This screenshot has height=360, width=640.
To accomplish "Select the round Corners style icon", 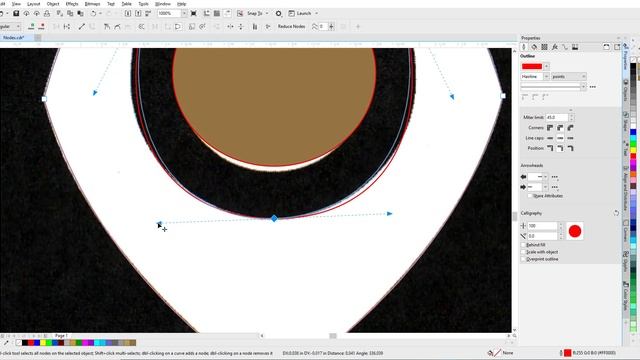I will 560,128.
